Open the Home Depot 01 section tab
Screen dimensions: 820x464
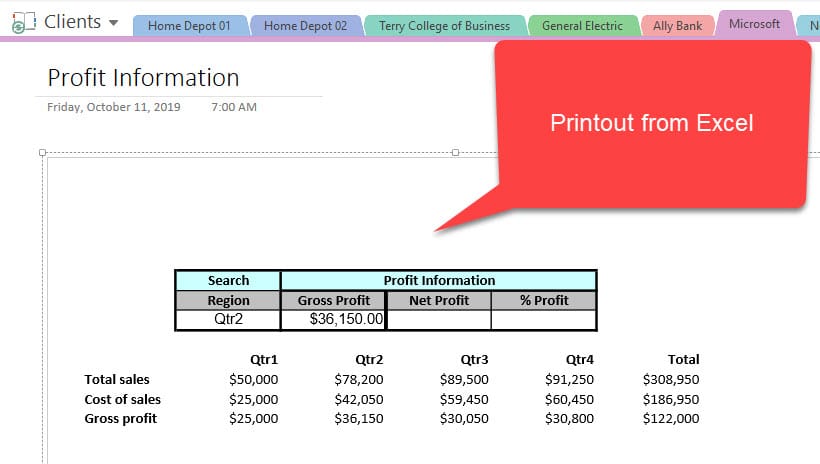[189, 26]
